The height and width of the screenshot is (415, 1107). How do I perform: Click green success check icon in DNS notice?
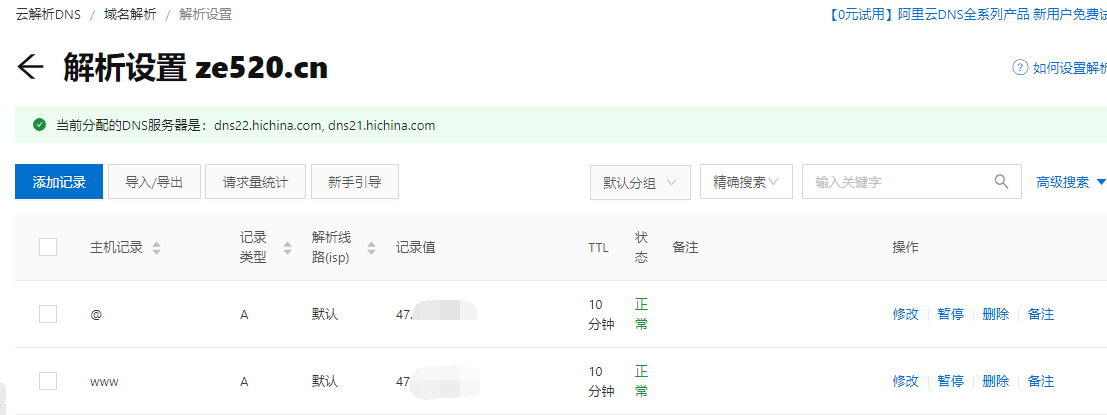click(40, 125)
